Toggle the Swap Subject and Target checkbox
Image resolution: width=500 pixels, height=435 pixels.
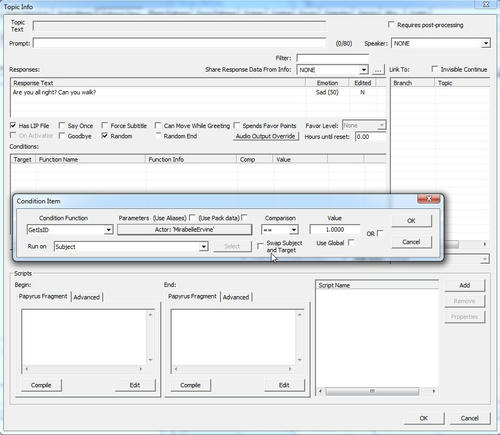[260, 246]
